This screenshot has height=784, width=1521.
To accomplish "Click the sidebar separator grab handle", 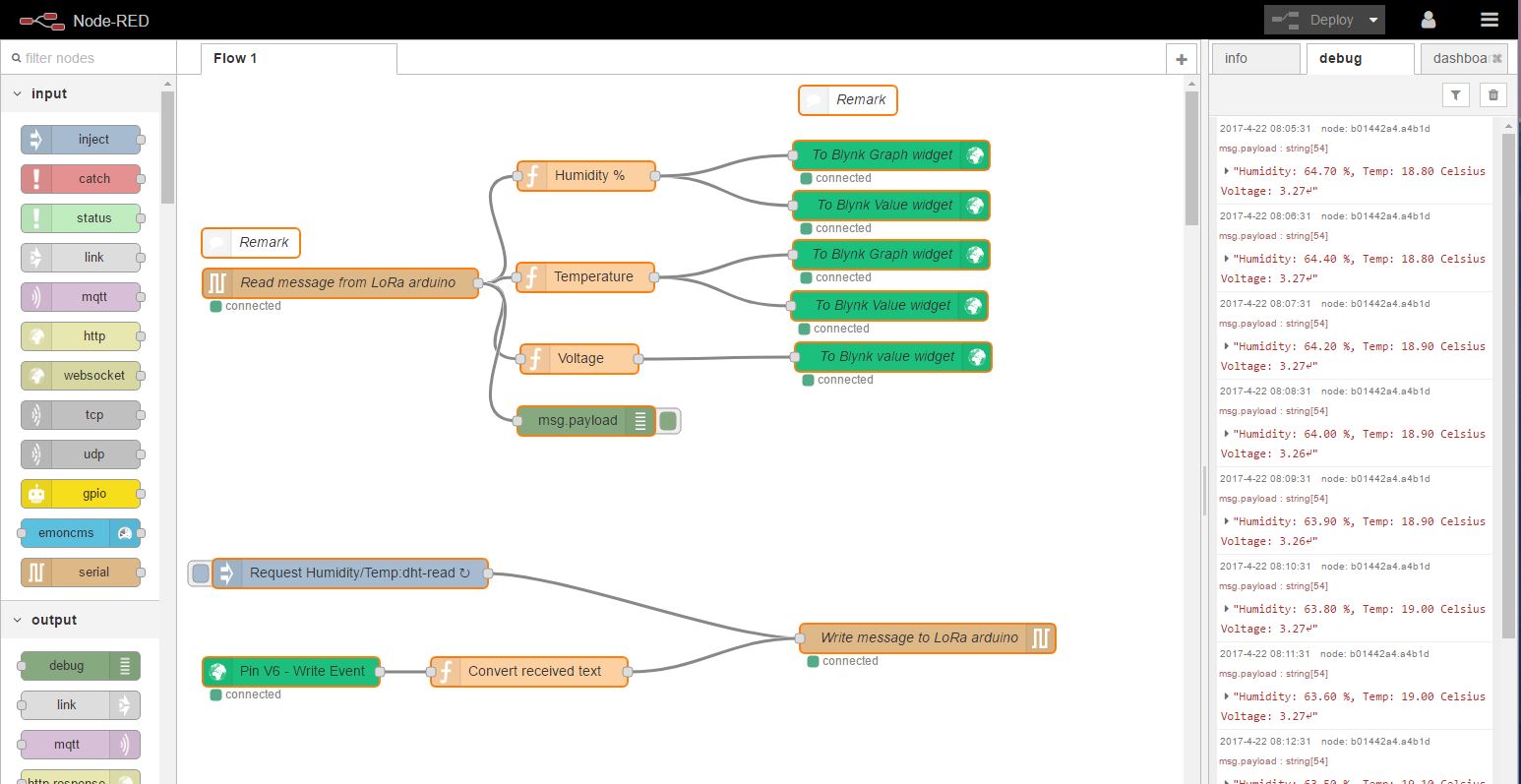I will pyautogui.click(x=1204, y=490).
